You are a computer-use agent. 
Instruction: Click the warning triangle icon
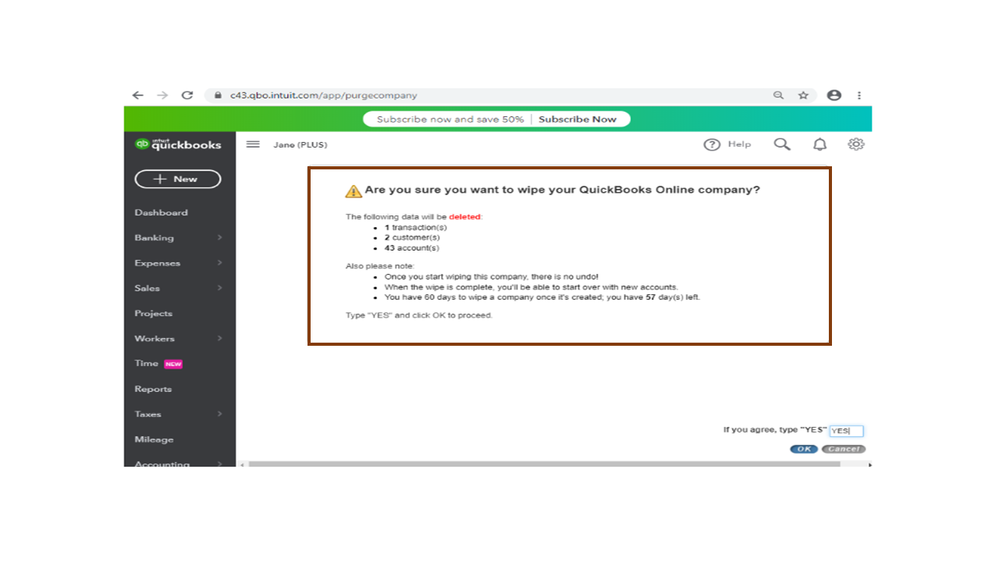click(x=353, y=191)
